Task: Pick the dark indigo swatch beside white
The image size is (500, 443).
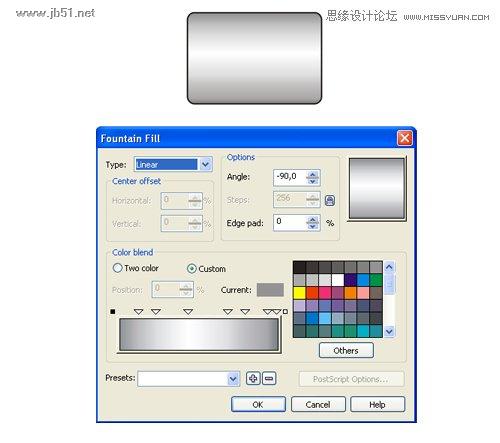Action: coord(350,280)
